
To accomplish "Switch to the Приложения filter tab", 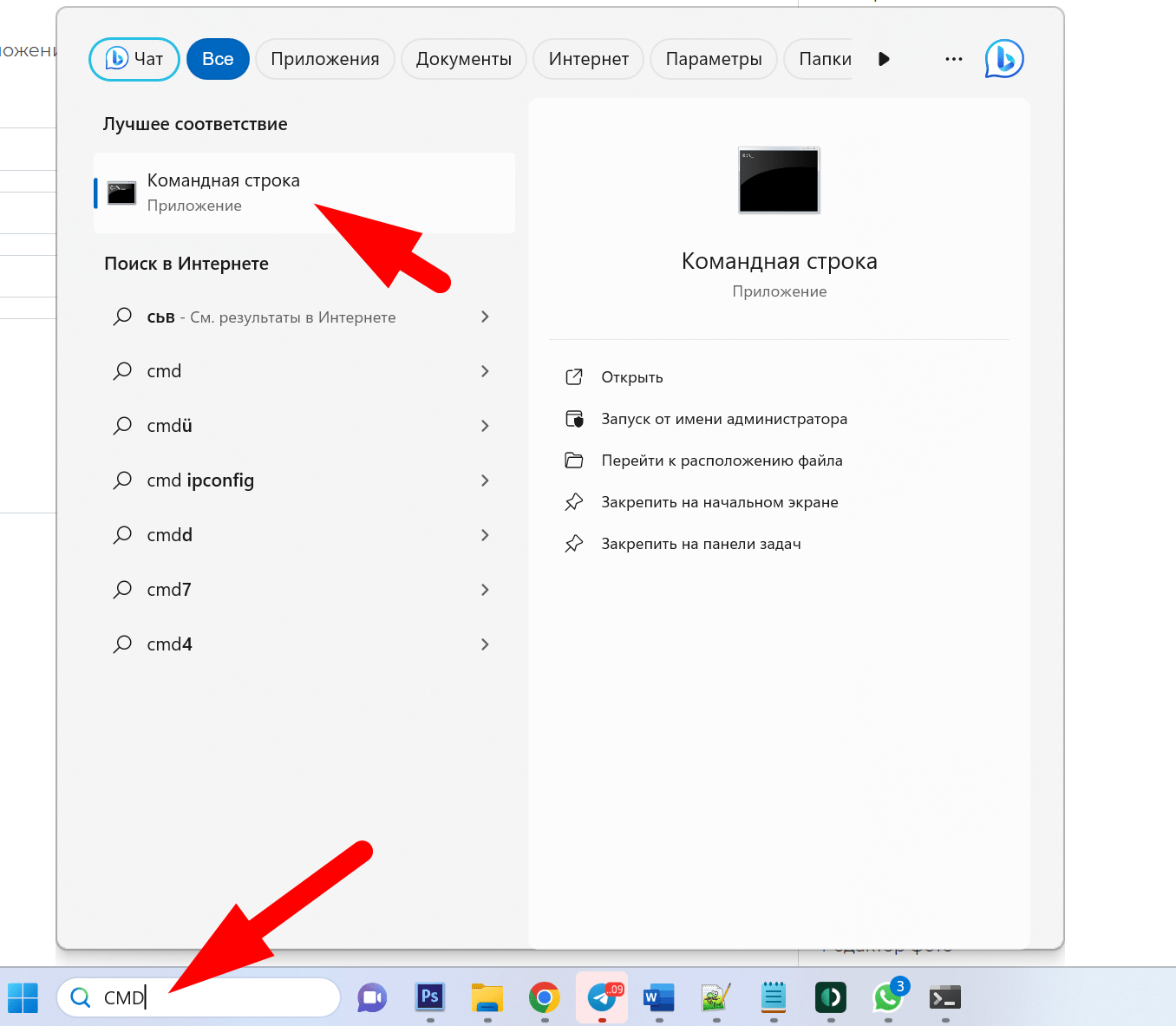I will tap(325, 59).
